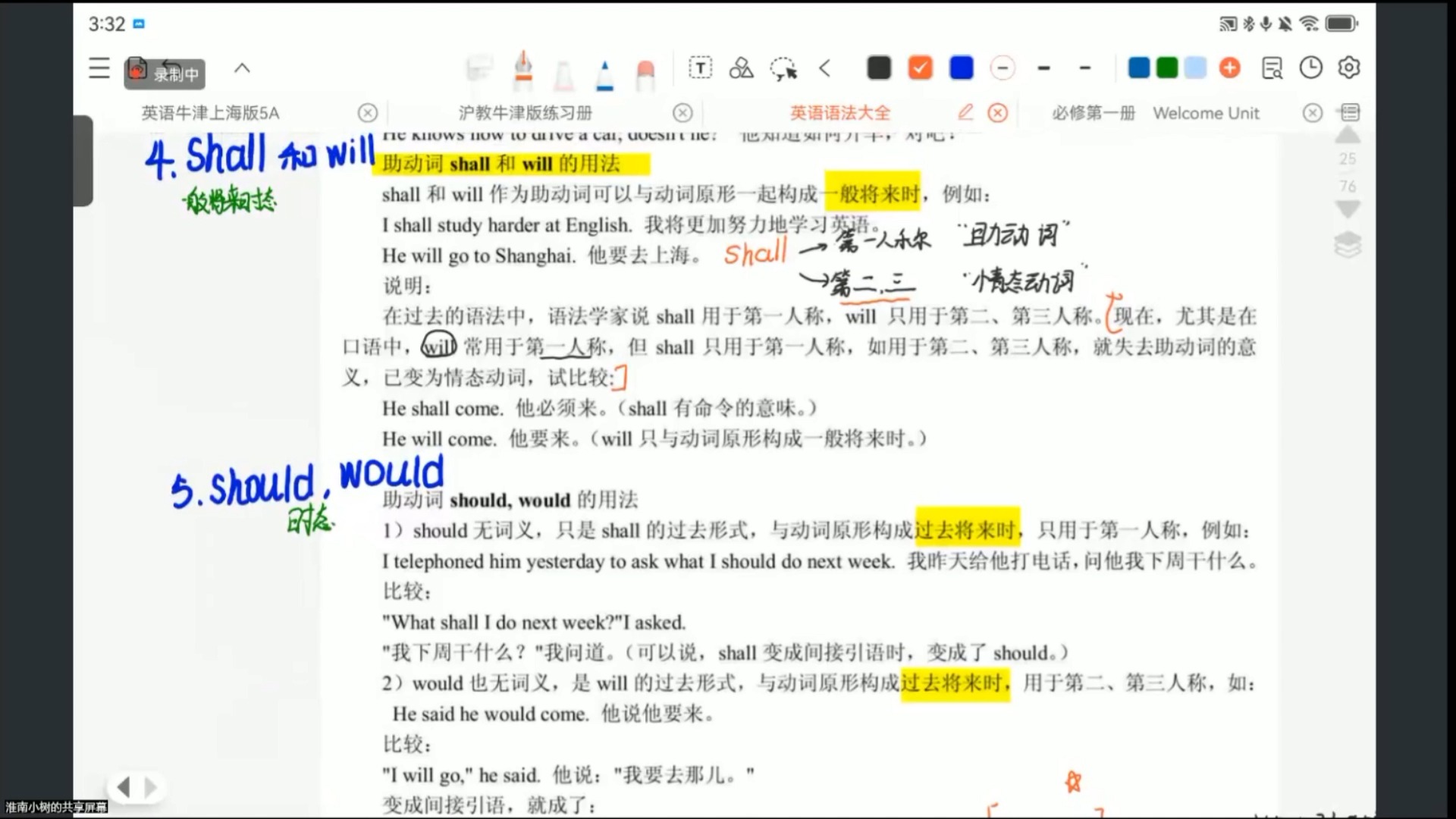This screenshot has width=1456, height=819.
Task: Pick the green favorite color
Action: click(x=1167, y=68)
